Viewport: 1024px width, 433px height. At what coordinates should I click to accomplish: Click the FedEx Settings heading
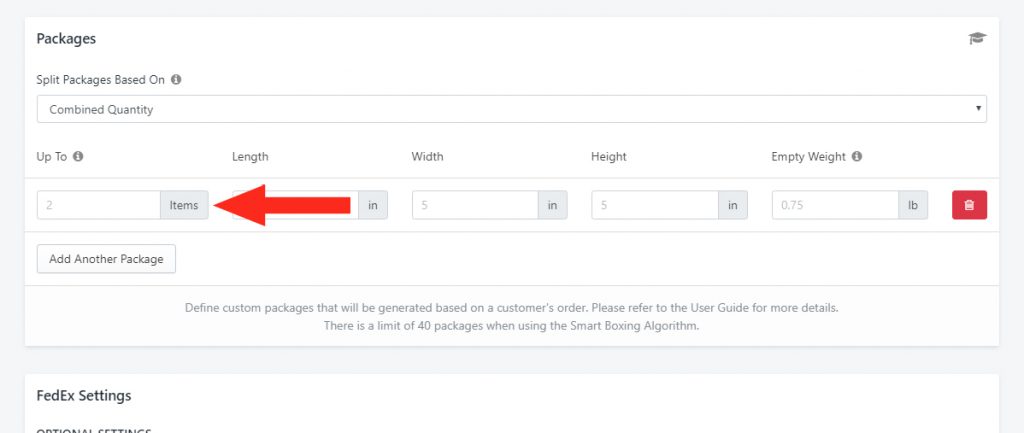tap(84, 396)
